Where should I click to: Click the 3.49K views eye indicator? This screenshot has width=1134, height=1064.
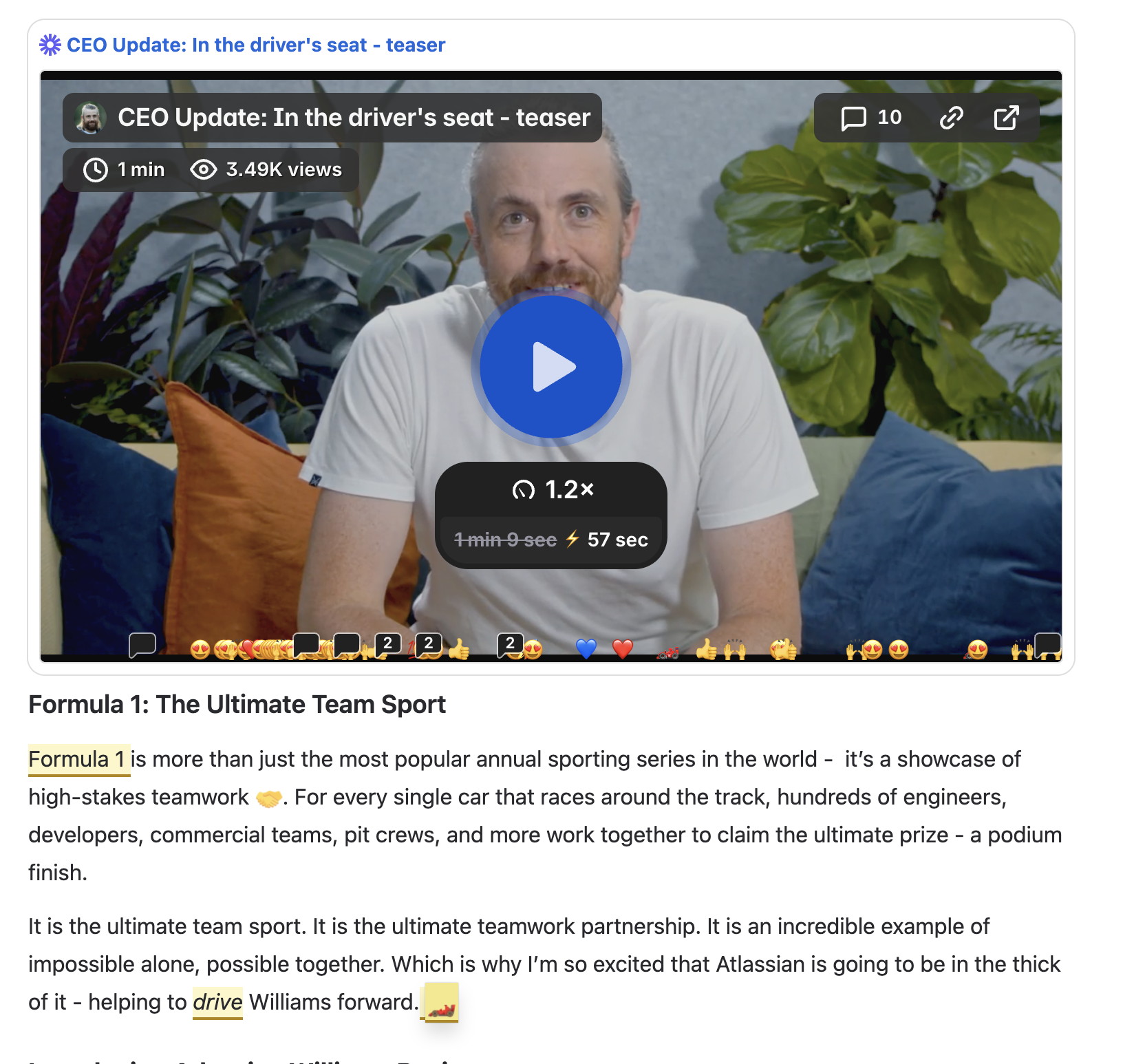tap(266, 169)
